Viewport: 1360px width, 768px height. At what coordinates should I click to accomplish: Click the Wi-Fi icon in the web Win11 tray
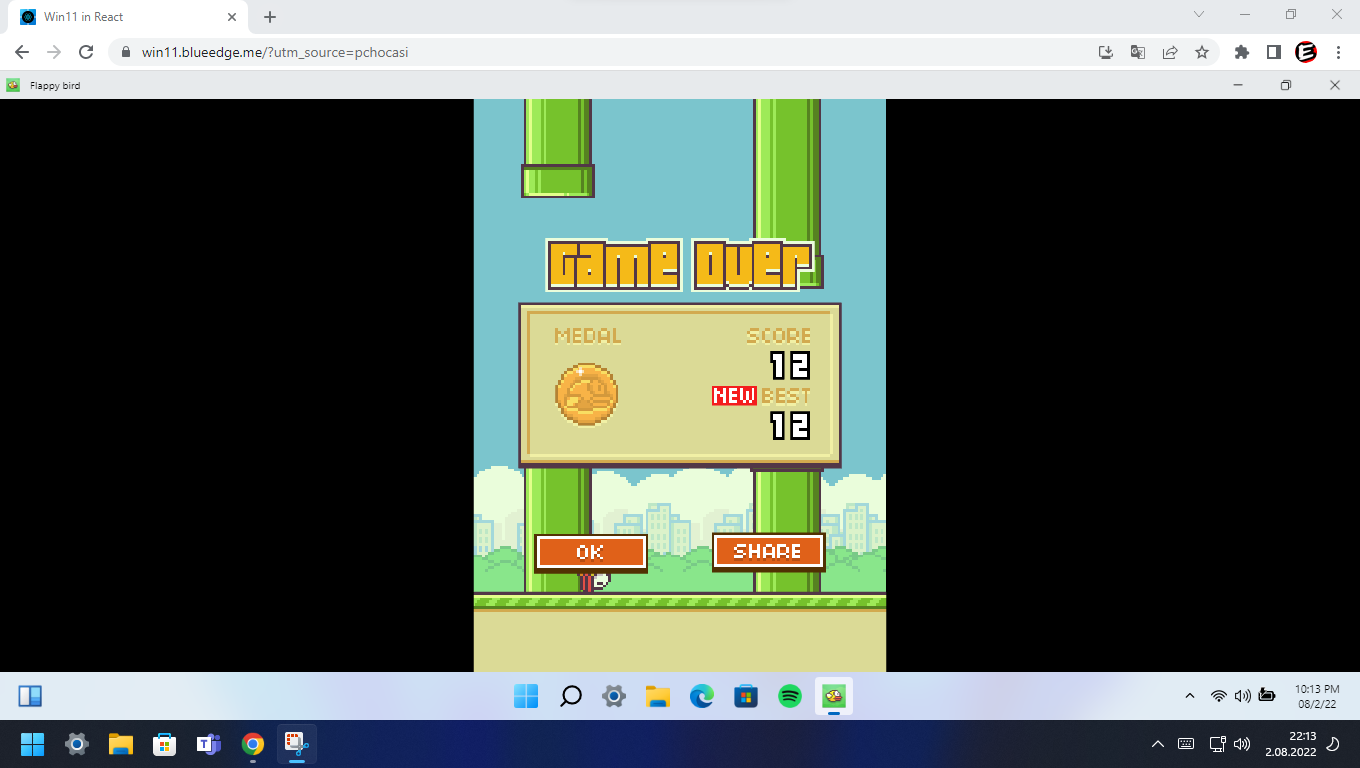click(1218, 696)
